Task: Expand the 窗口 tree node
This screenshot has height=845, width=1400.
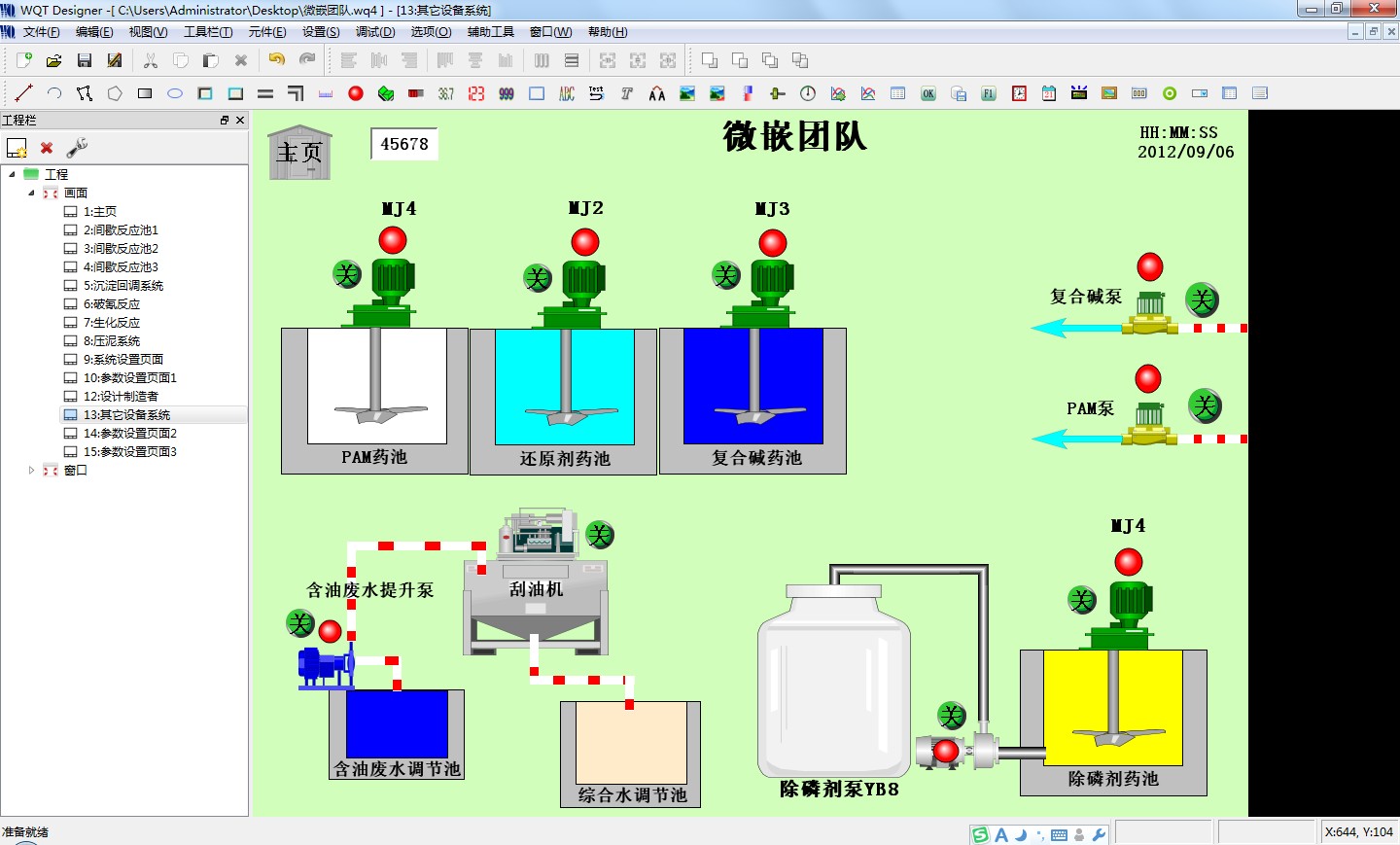Action: tap(31, 470)
